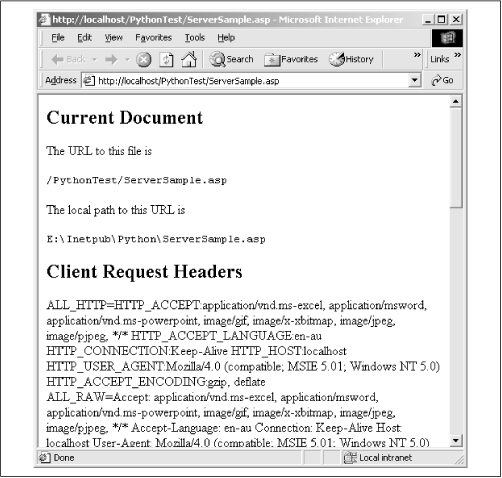The width and height of the screenshot is (502, 478).
Task: Open the Back history dropdown arrow
Action: pos(94,60)
